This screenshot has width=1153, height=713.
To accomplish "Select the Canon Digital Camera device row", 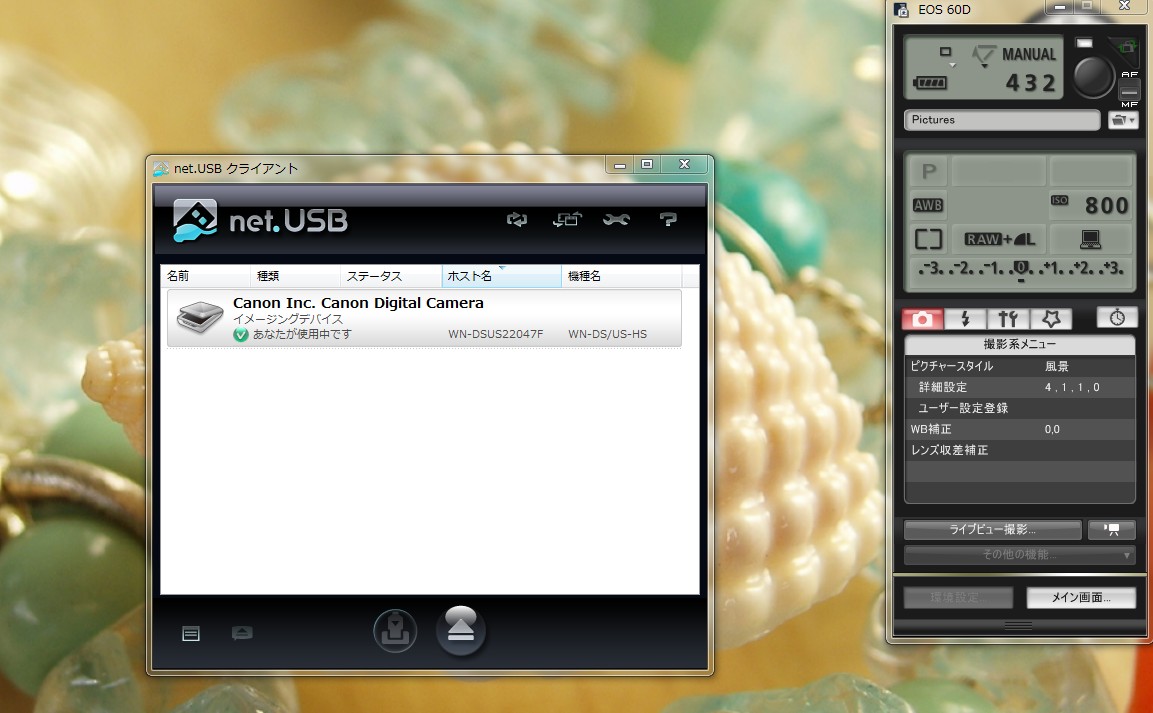I will tap(424, 318).
